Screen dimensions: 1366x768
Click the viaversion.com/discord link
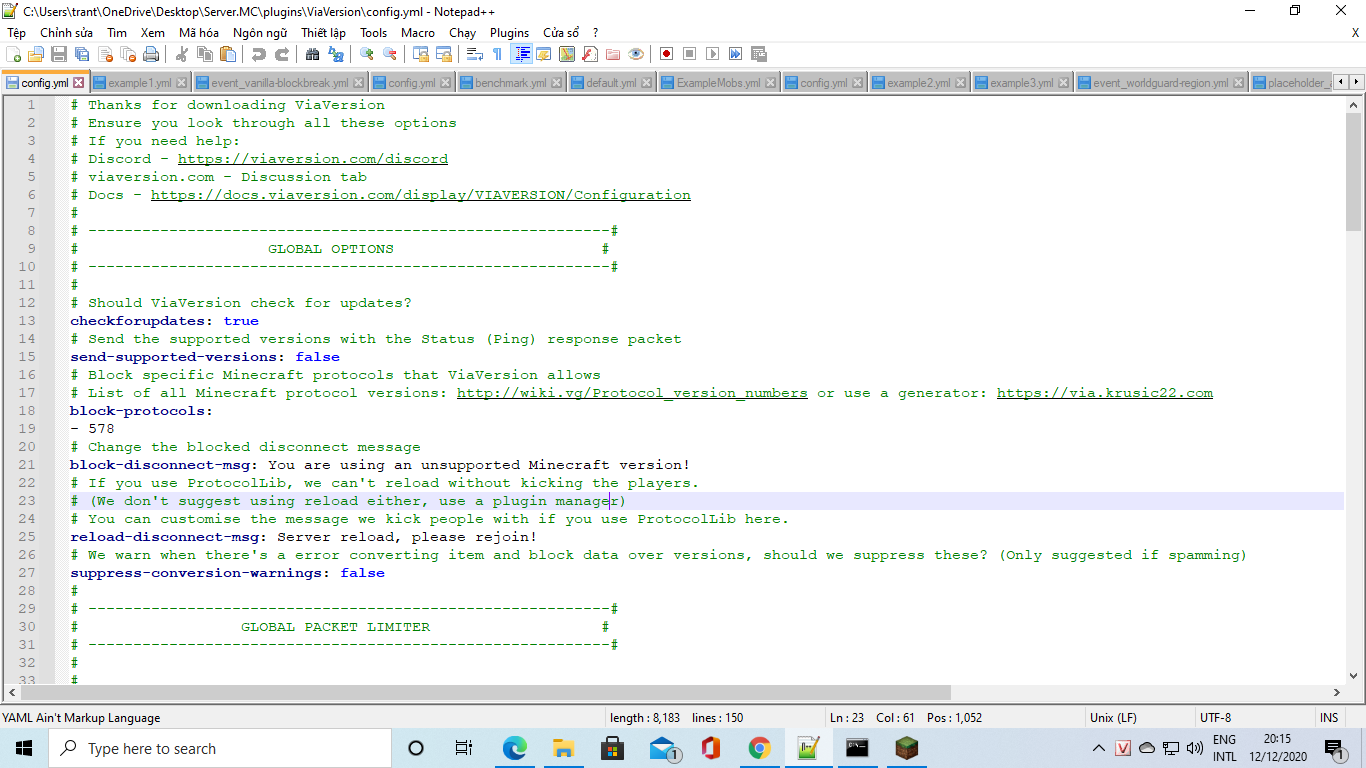[312, 159]
